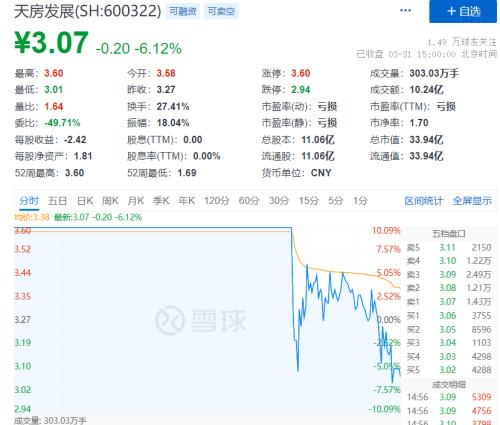Click the 2.94 price axis label
This screenshot has width=500, height=425.
pyautogui.click(x=22, y=409)
